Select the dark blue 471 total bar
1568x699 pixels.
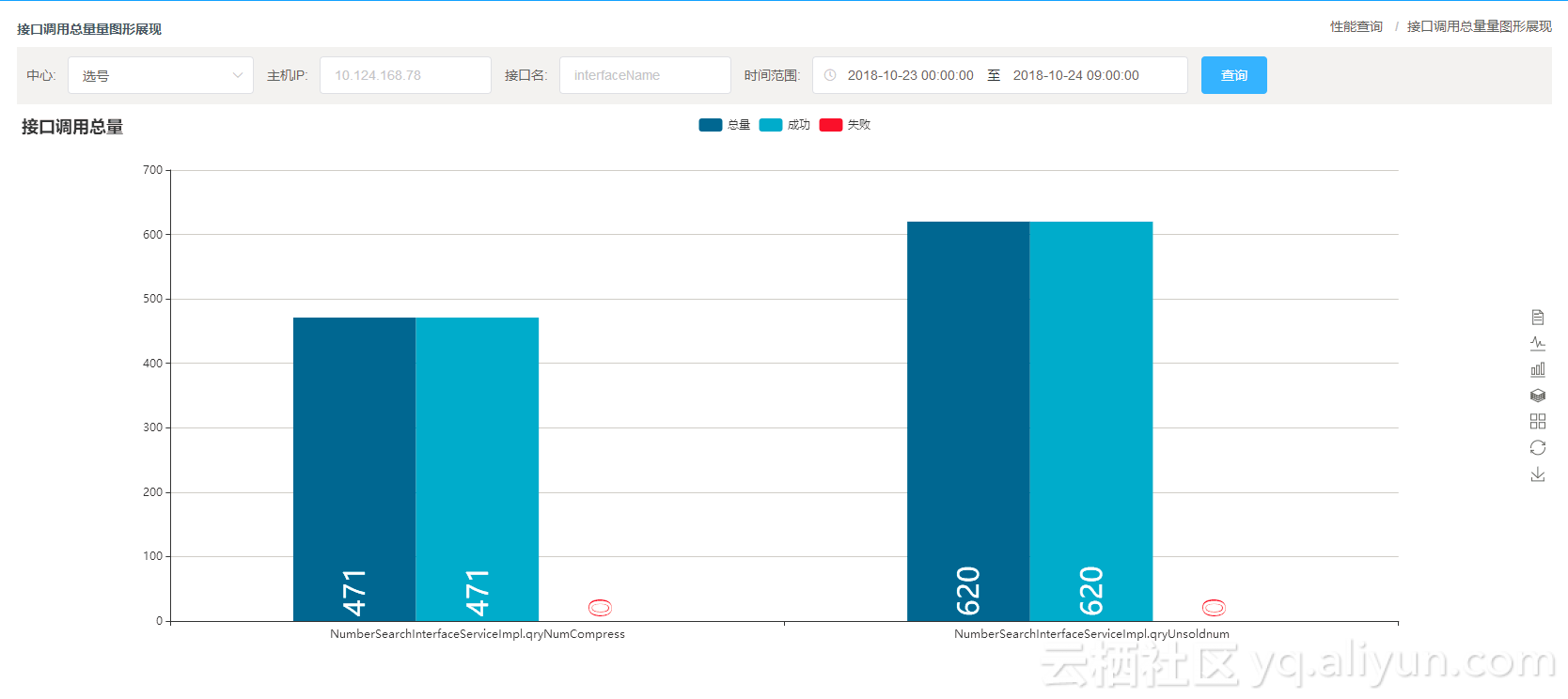coord(354,469)
